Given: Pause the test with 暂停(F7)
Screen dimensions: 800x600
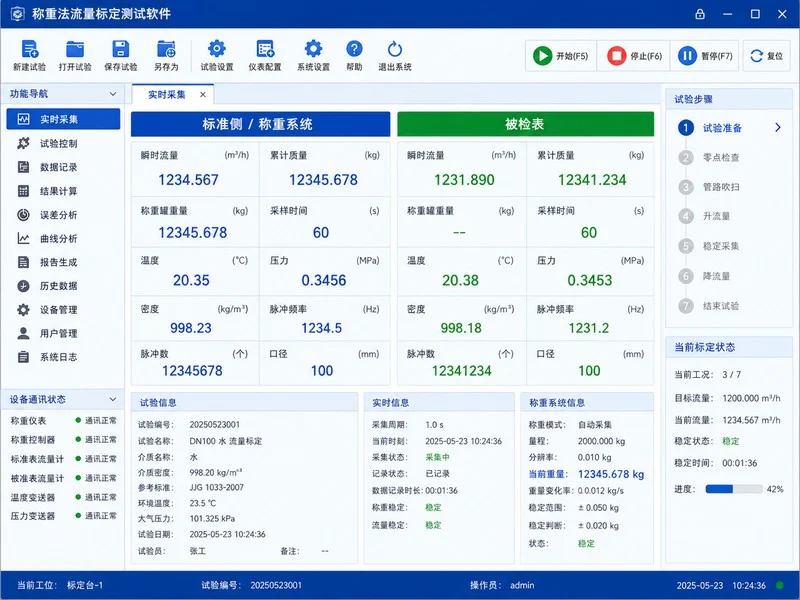Looking at the screenshot, I should [705, 56].
